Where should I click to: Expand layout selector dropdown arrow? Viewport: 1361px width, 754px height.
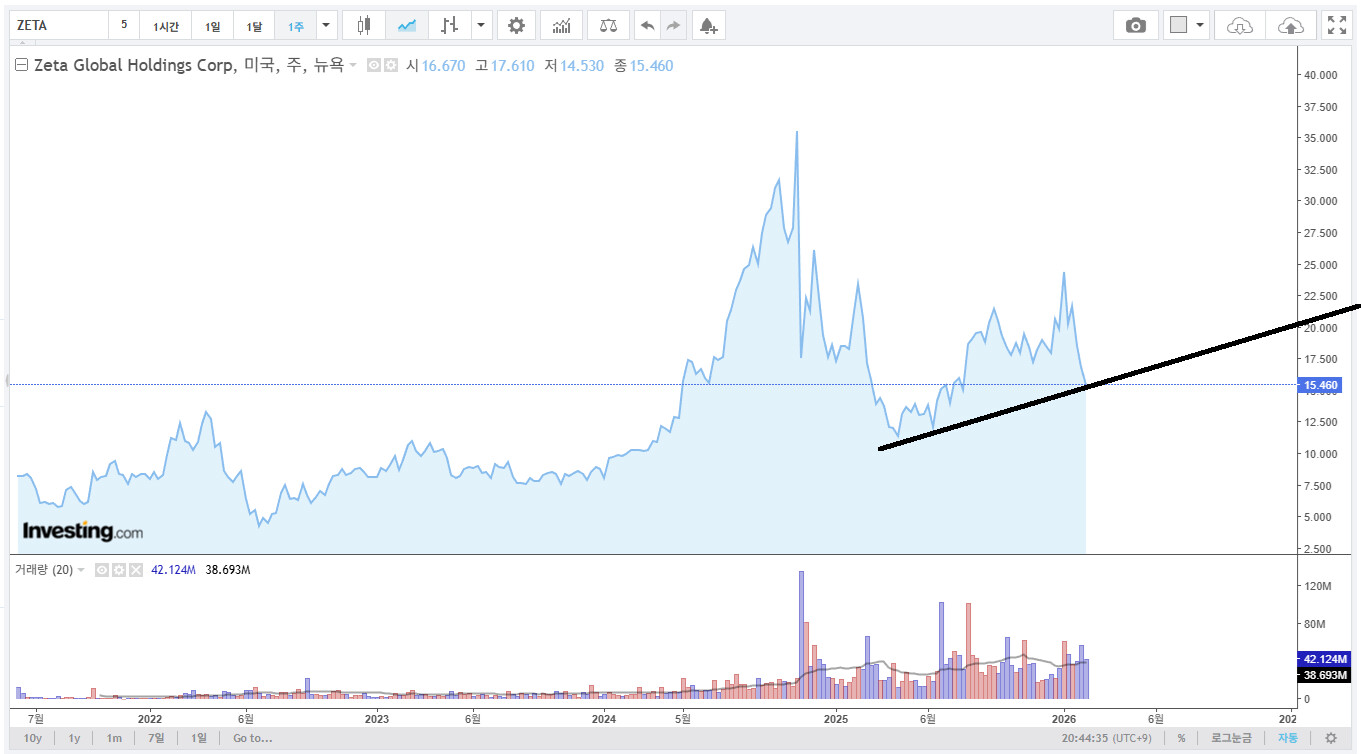click(1200, 26)
